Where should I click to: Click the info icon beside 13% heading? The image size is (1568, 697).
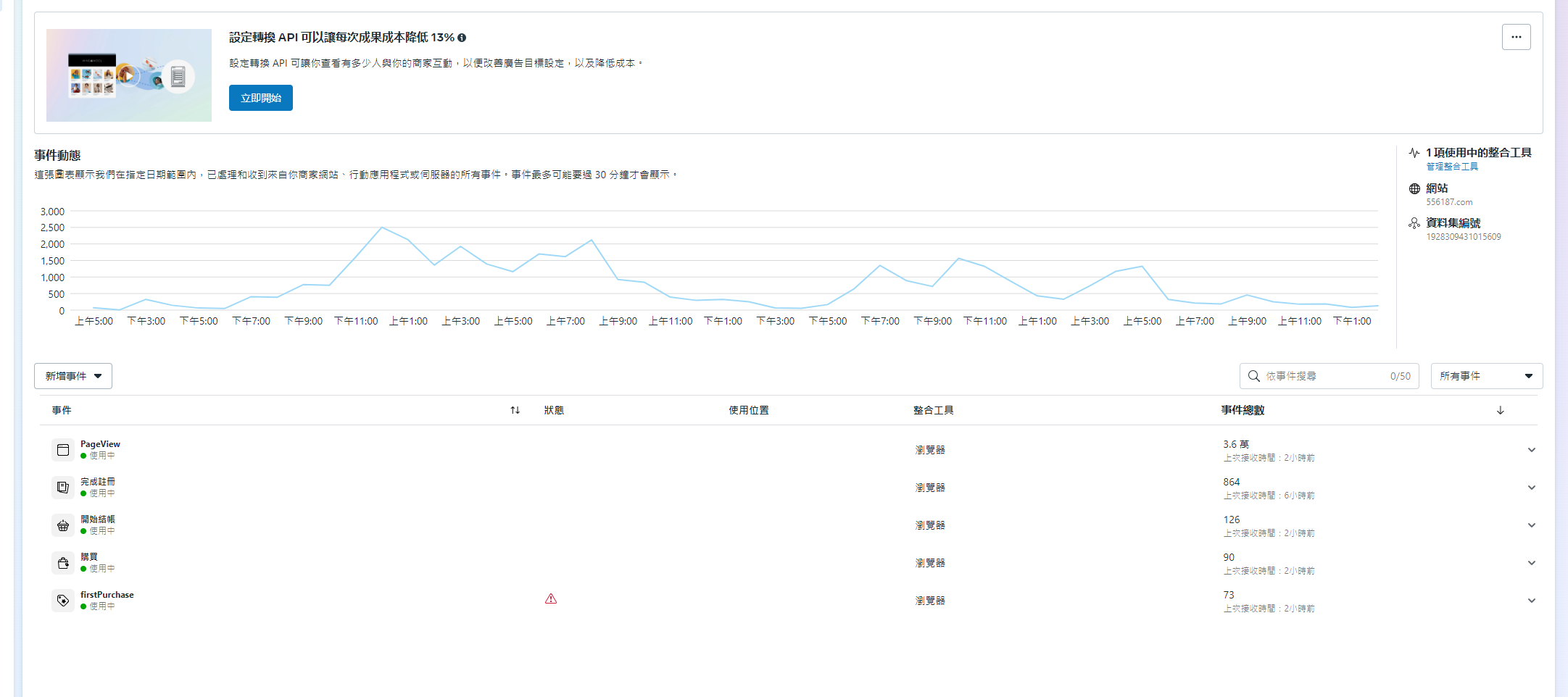462,38
